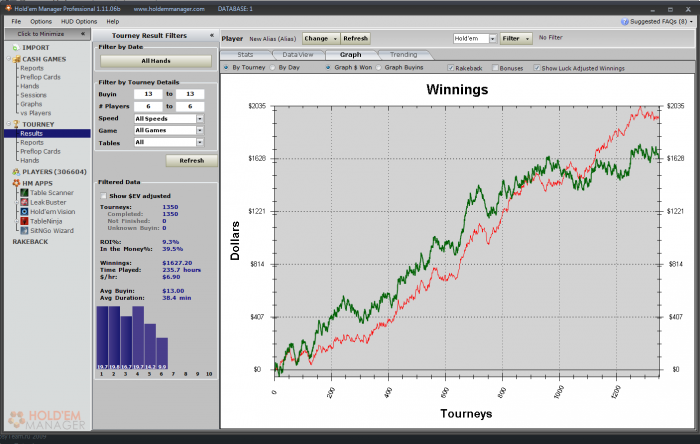700x444 pixels.
Task: Click first place finish histogram bar
Action: click(x=102, y=338)
